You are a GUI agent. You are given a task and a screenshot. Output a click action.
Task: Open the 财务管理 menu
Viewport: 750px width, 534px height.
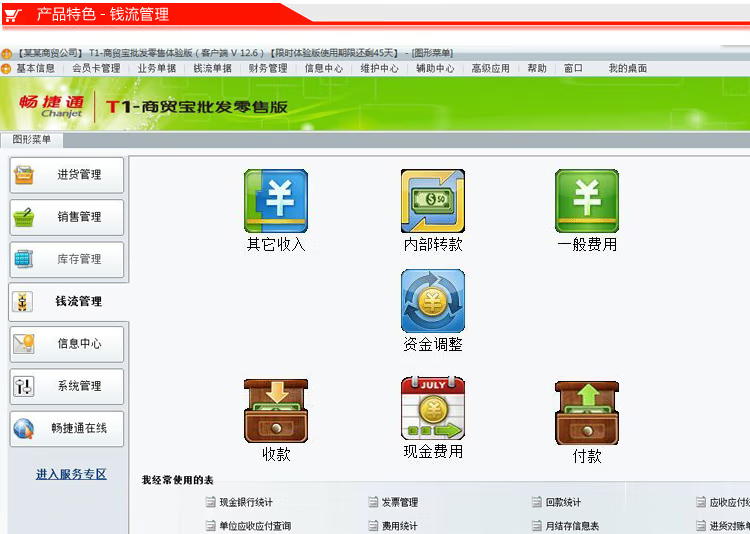point(268,68)
